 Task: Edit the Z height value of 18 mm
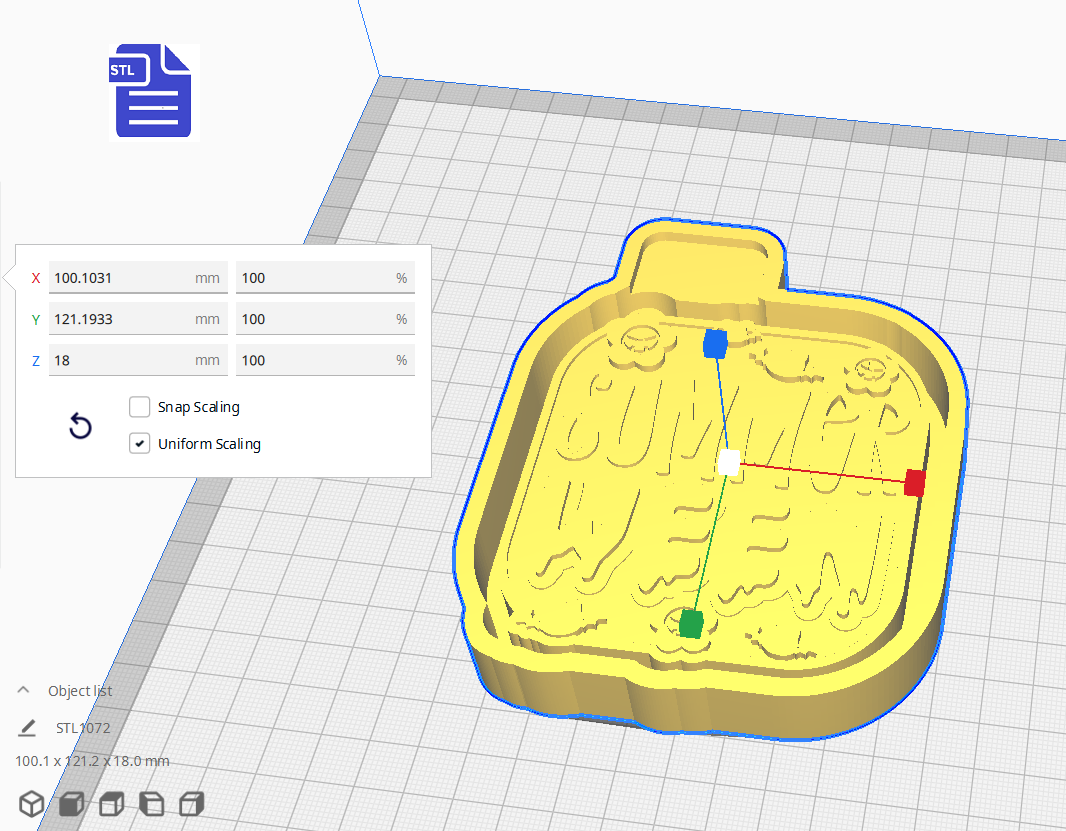pyautogui.click(x=137, y=359)
